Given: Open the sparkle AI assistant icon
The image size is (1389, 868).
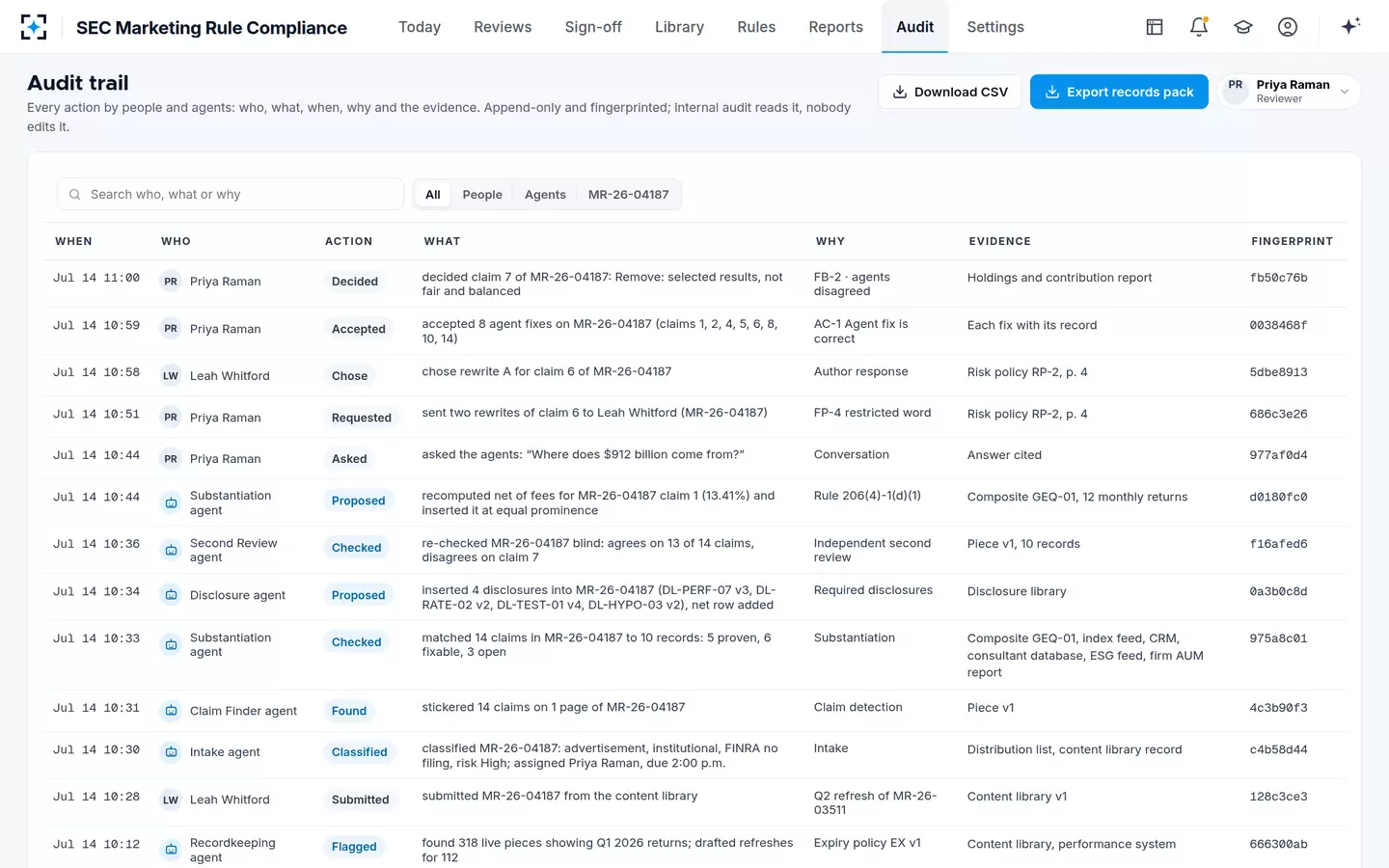Looking at the screenshot, I should coord(1350,26).
